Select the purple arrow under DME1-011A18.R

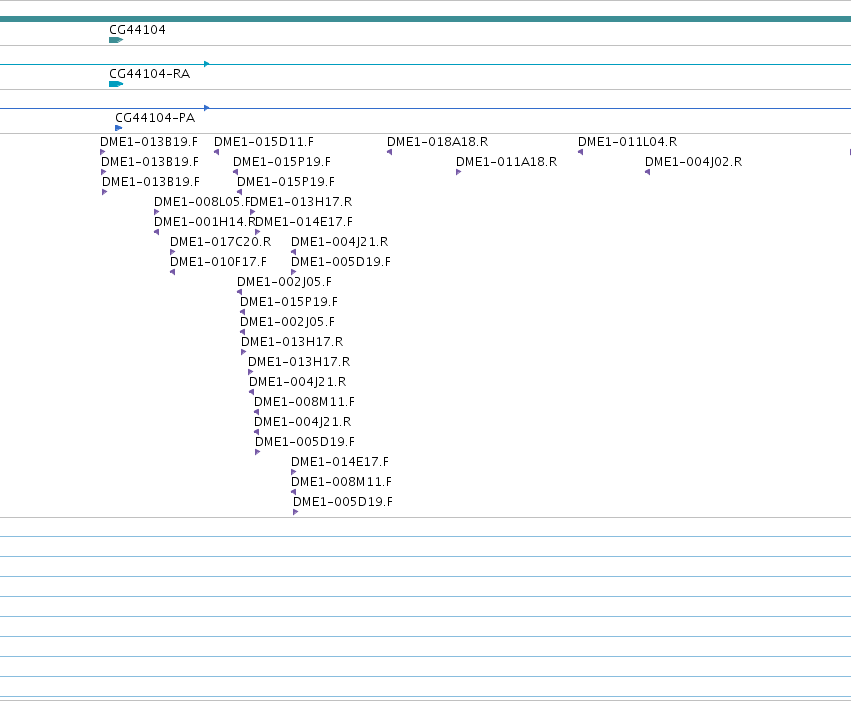(459, 172)
